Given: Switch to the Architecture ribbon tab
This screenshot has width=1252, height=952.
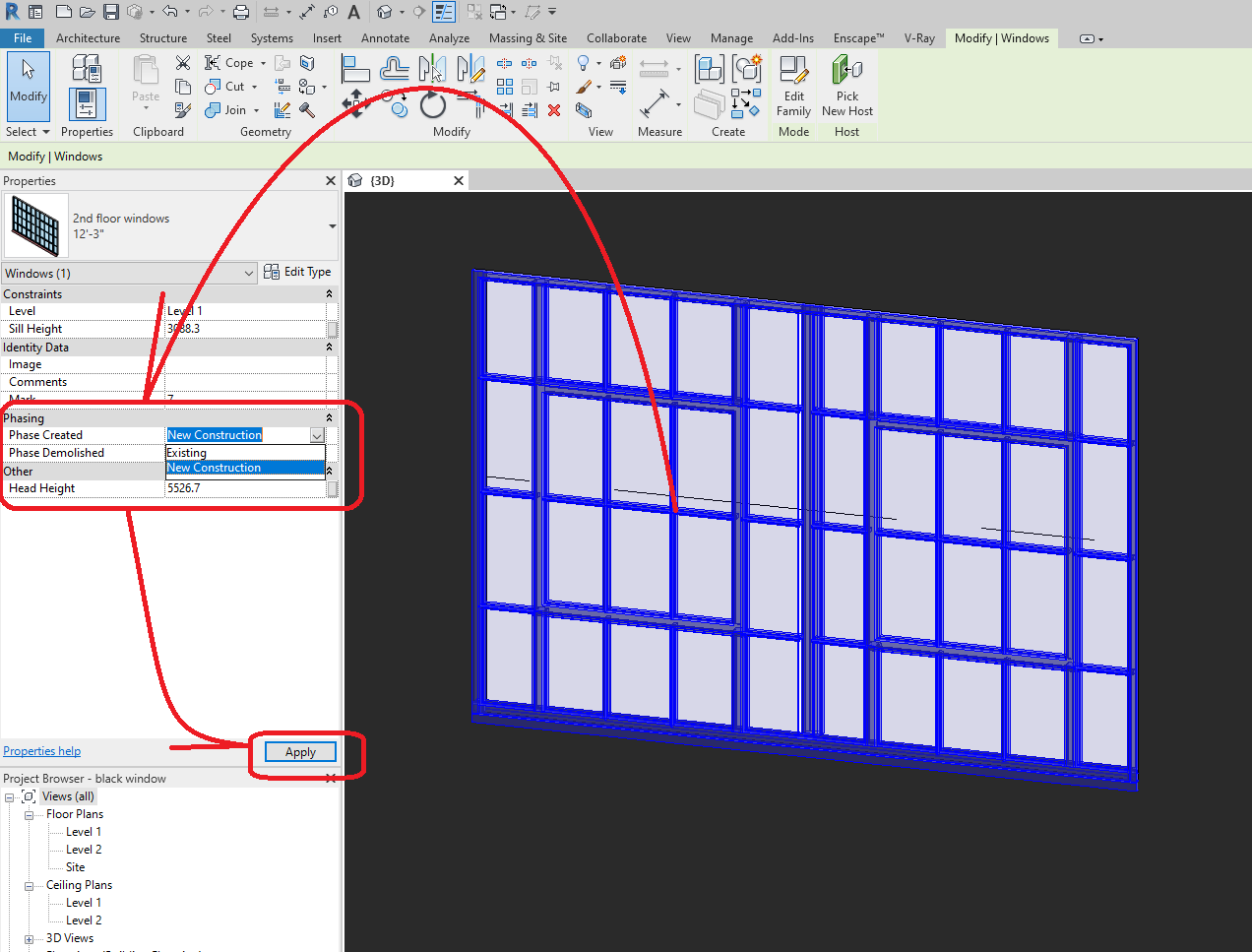Looking at the screenshot, I should 88,38.
